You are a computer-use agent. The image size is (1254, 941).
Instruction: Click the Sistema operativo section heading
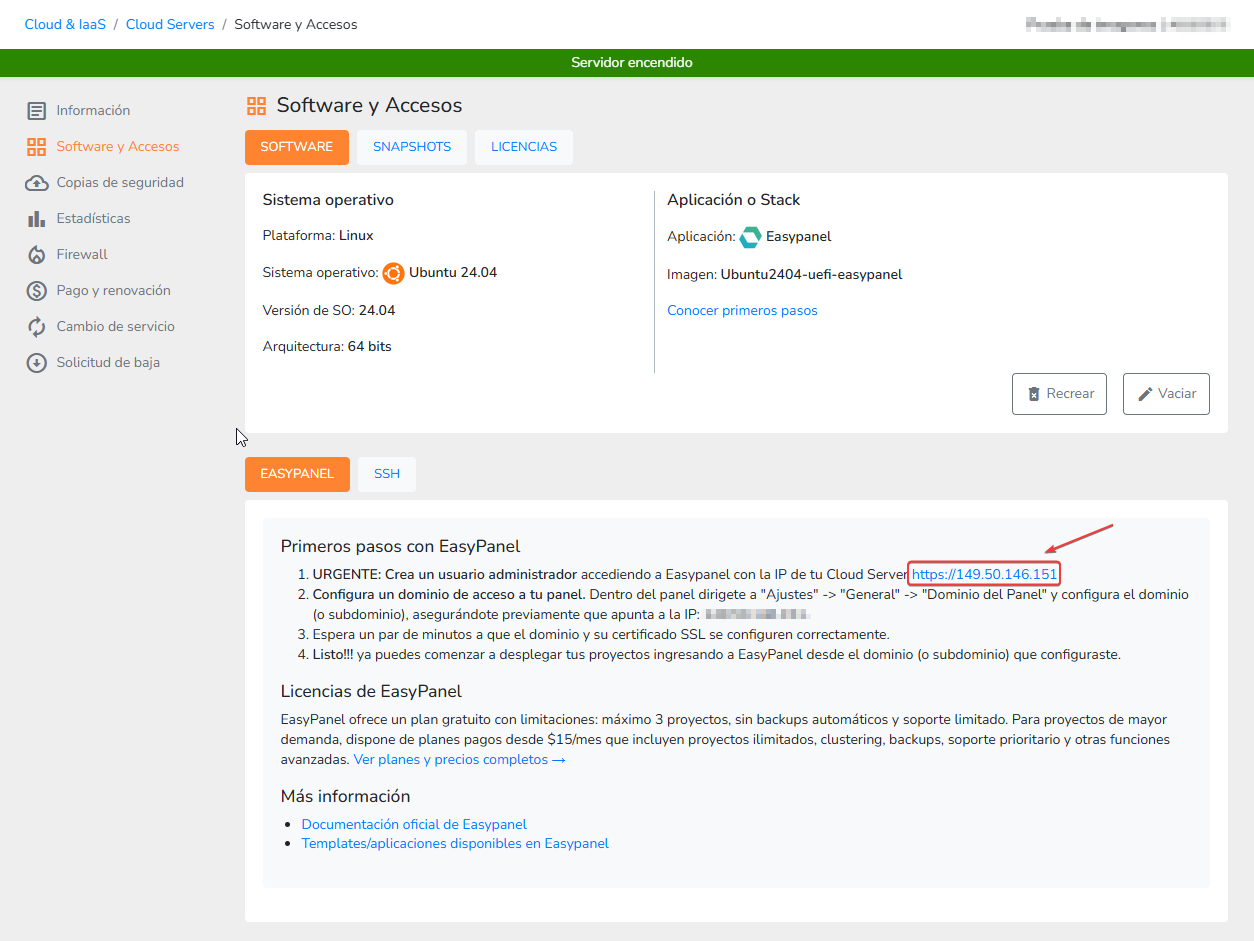tap(328, 200)
